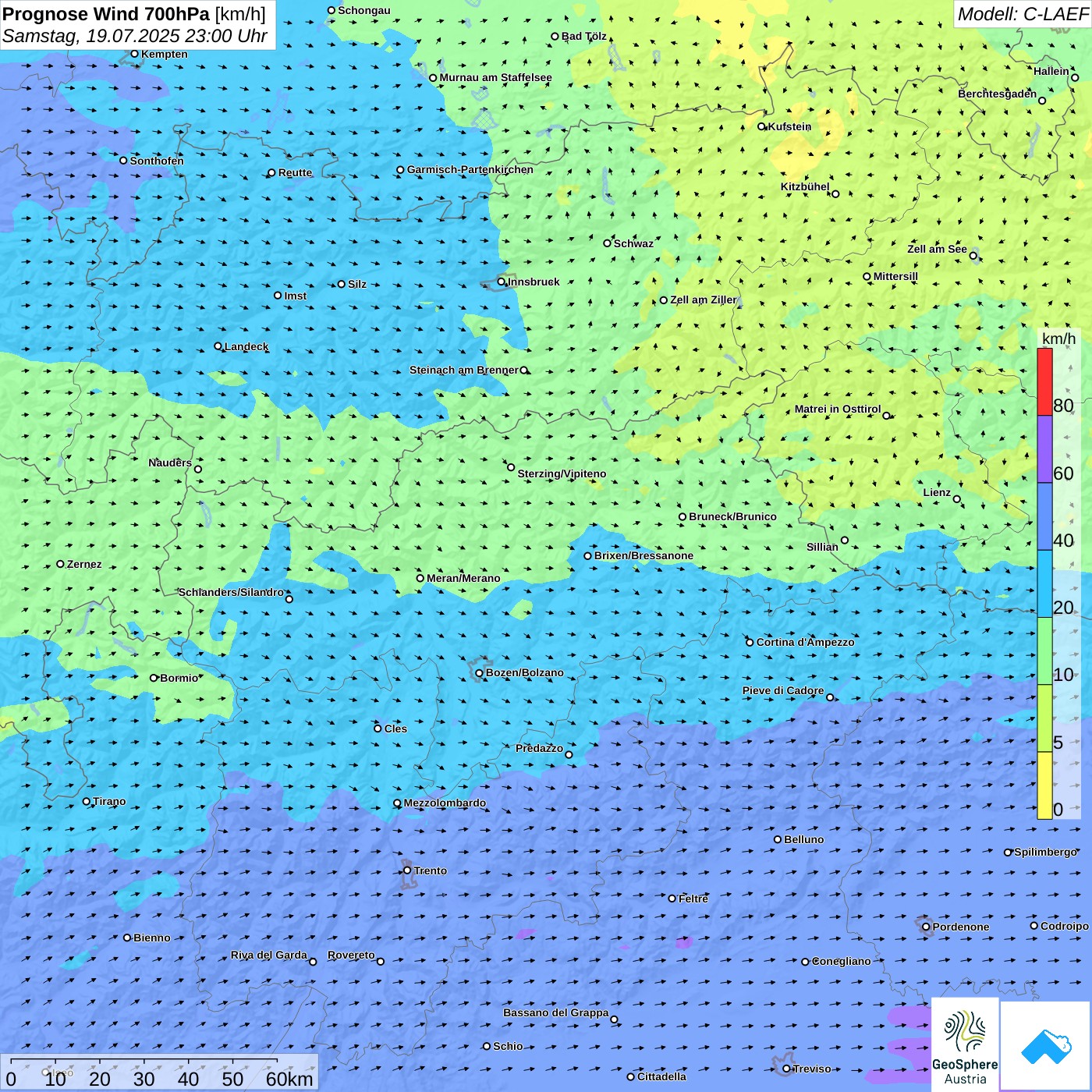
Task: Click the Lienz city label
Action: coord(937,492)
